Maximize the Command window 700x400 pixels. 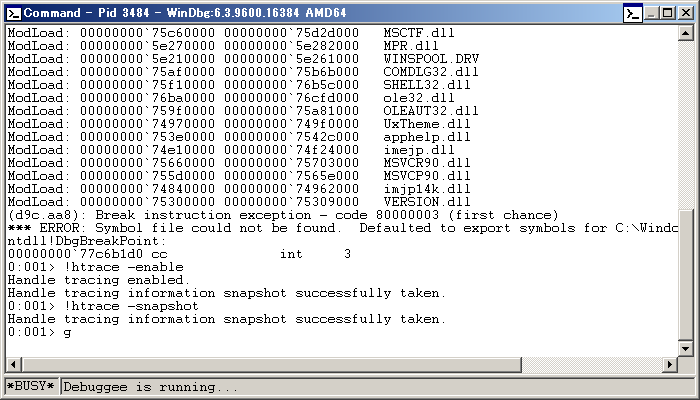(x=668, y=13)
